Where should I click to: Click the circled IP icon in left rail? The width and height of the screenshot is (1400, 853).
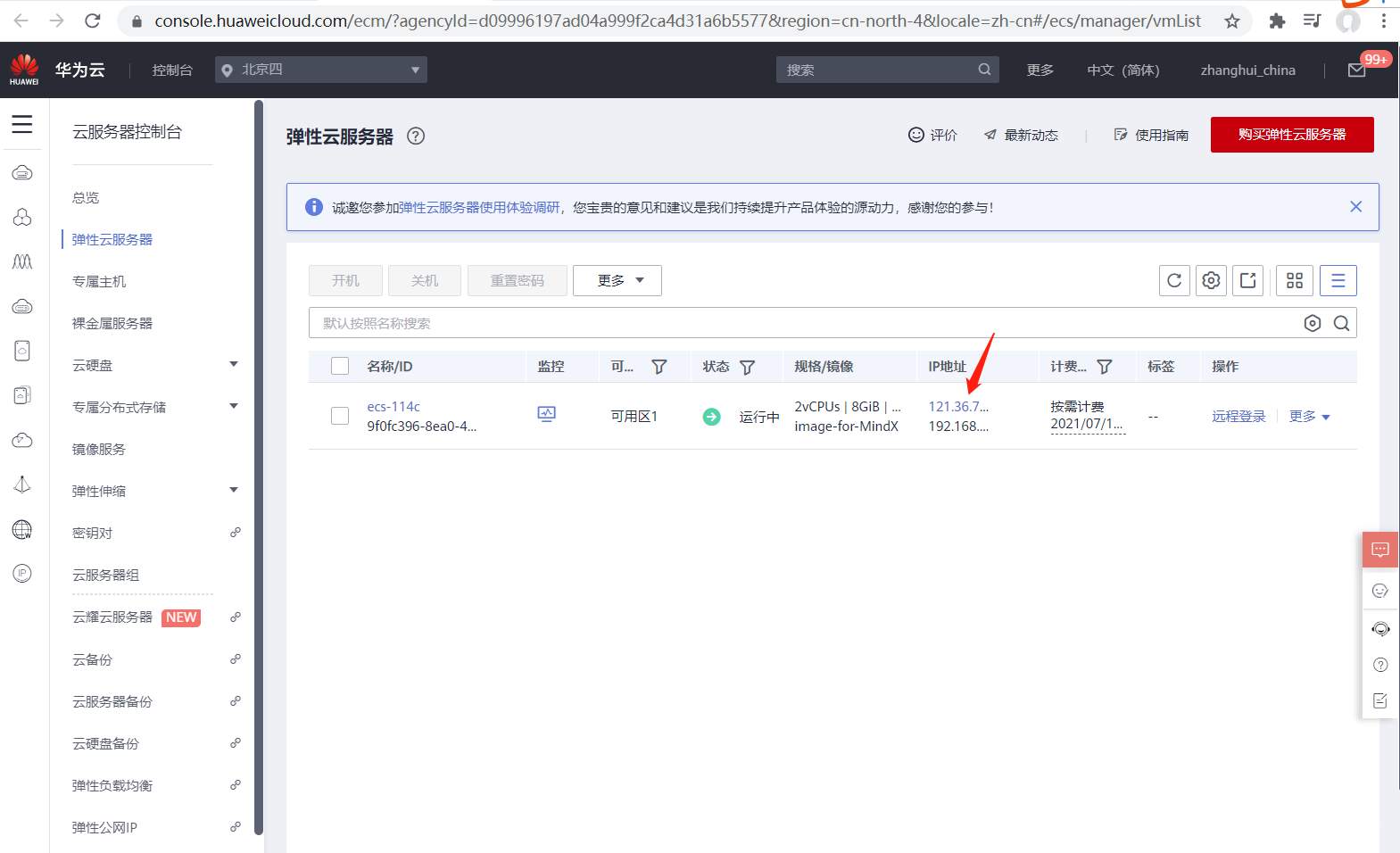tap(22, 573)
